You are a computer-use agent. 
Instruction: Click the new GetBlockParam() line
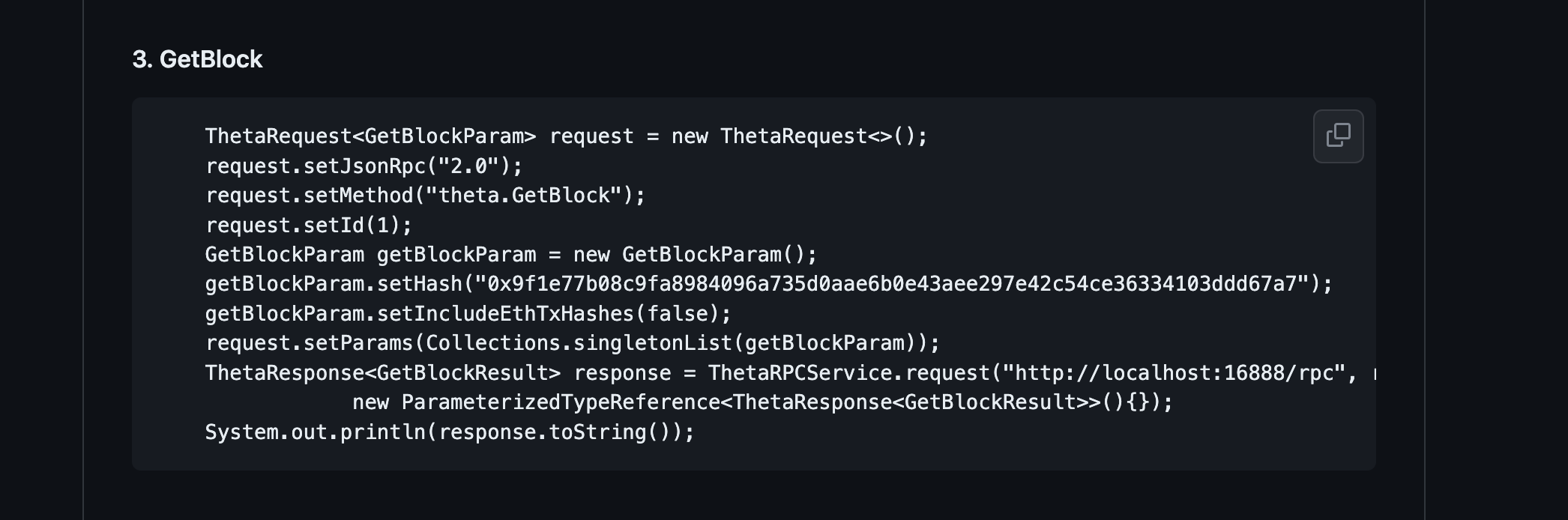point(511,255)
